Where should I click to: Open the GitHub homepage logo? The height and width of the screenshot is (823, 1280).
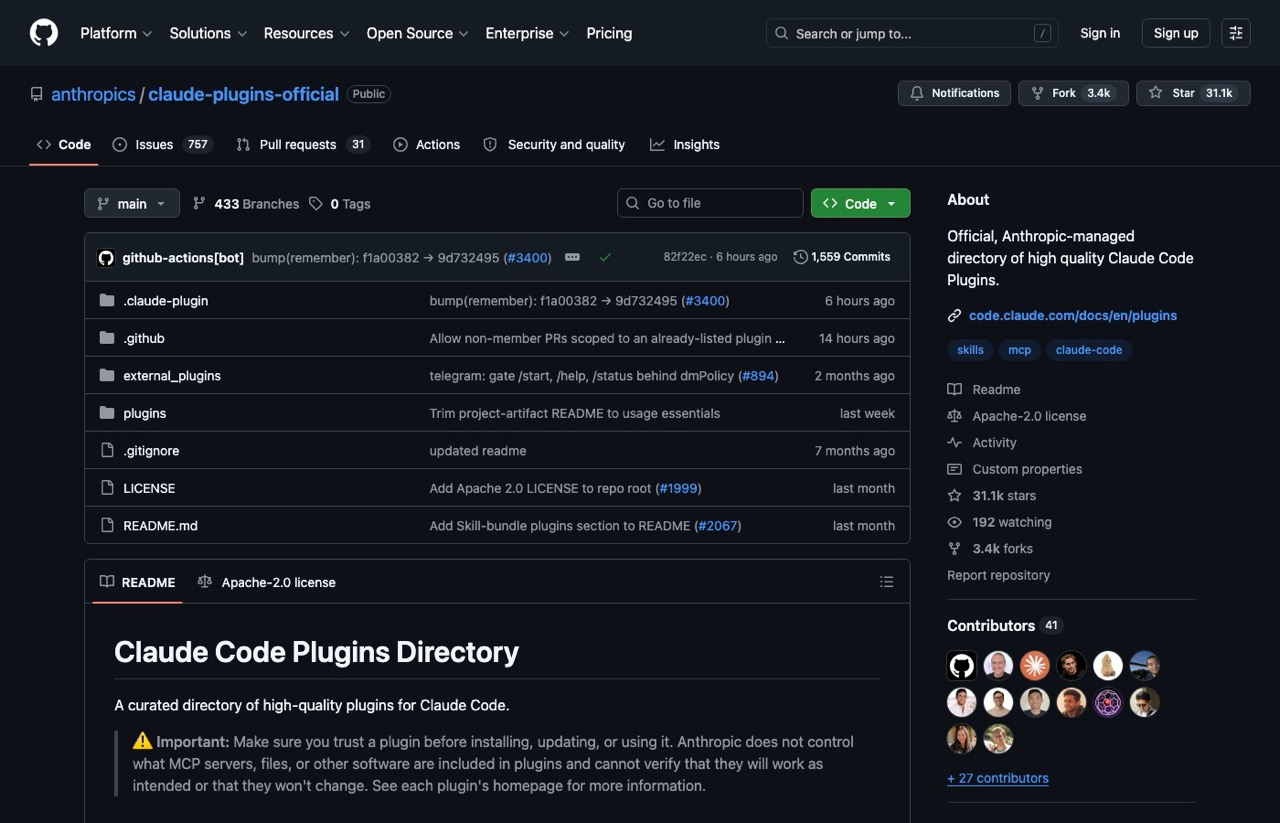44,33
